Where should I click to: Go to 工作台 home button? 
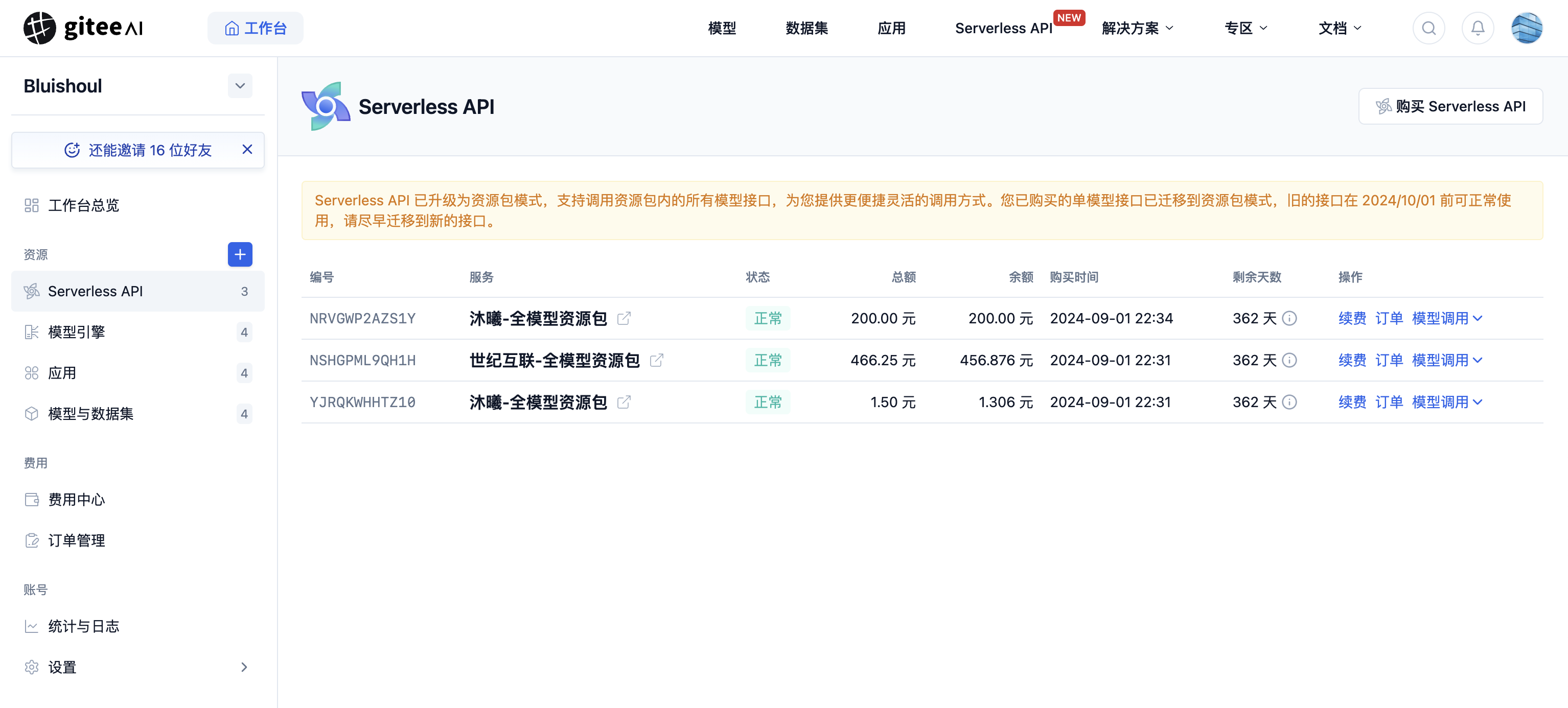[255, 28]
